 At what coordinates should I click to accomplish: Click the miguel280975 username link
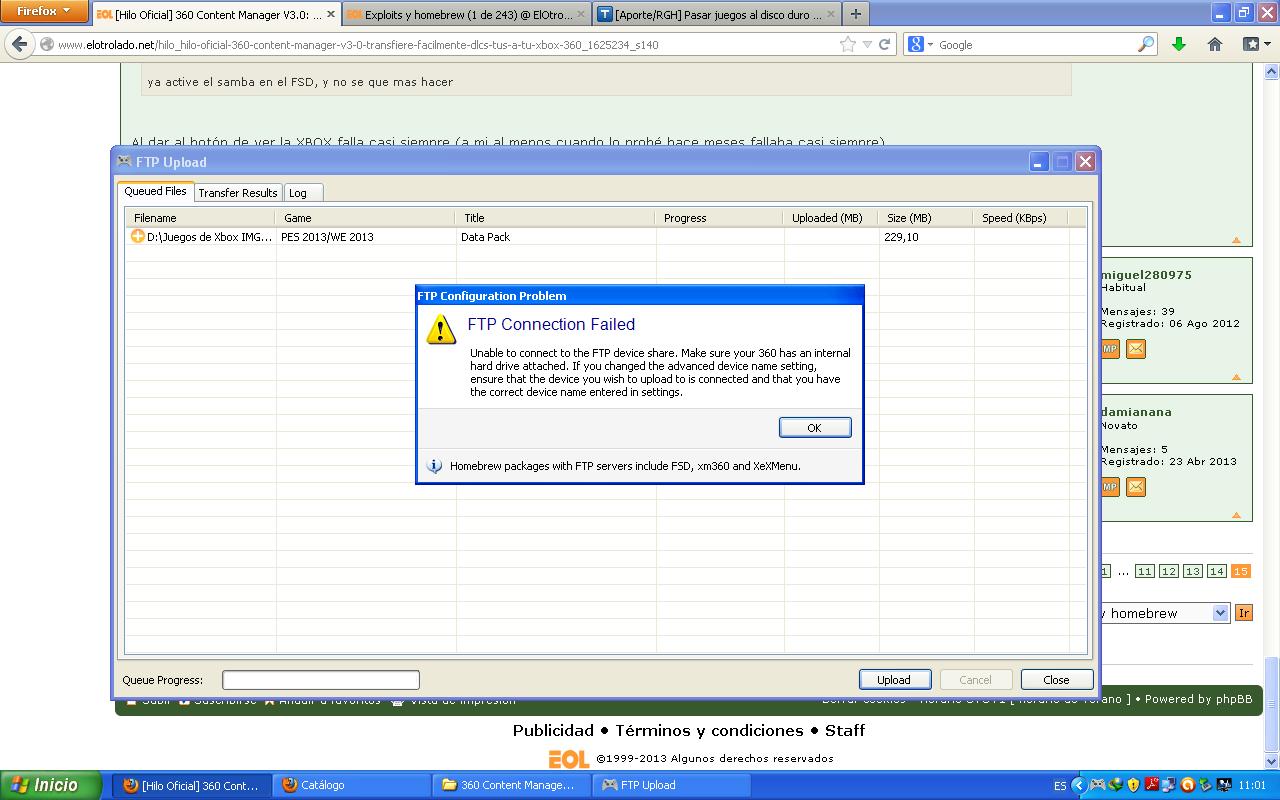1146,275
